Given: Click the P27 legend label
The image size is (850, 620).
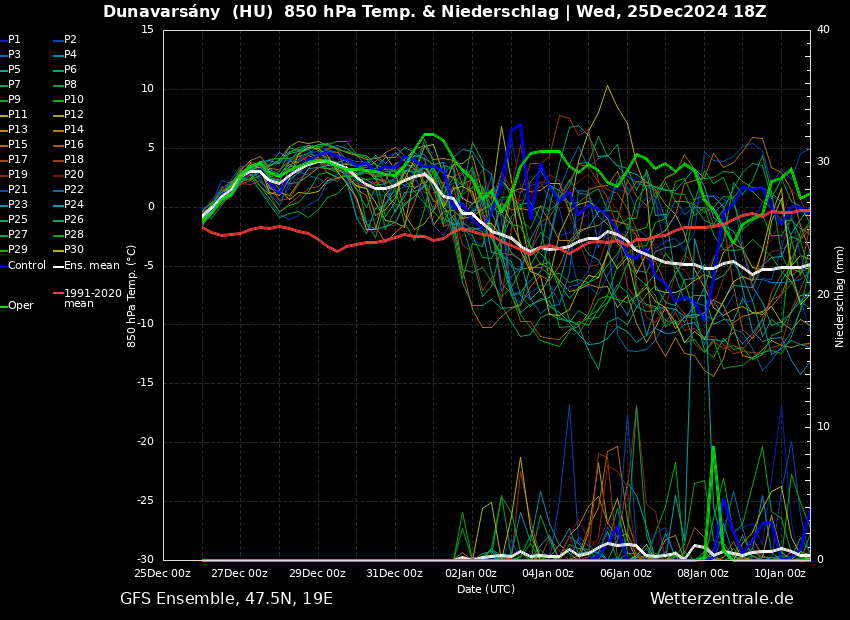Looking at the screenshot, I should coord(17,235).
